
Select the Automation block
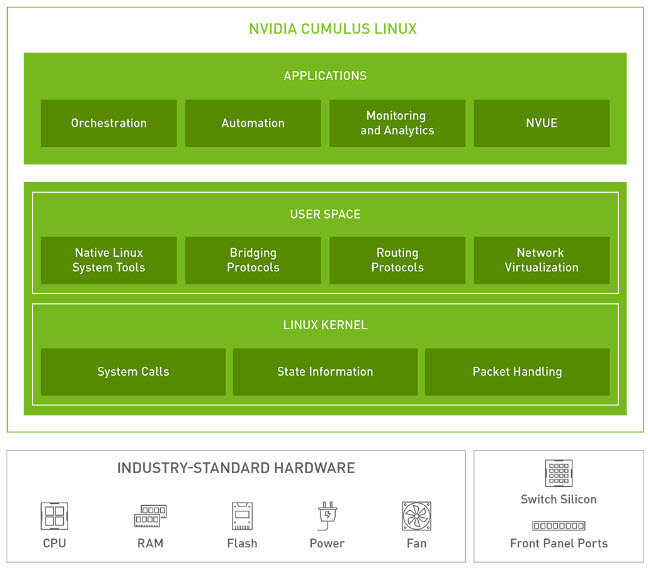(x=253, y=123)
